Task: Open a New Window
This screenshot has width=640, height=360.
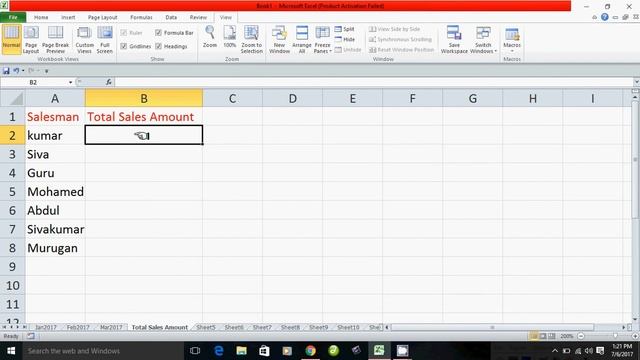Action: (279, 39)
